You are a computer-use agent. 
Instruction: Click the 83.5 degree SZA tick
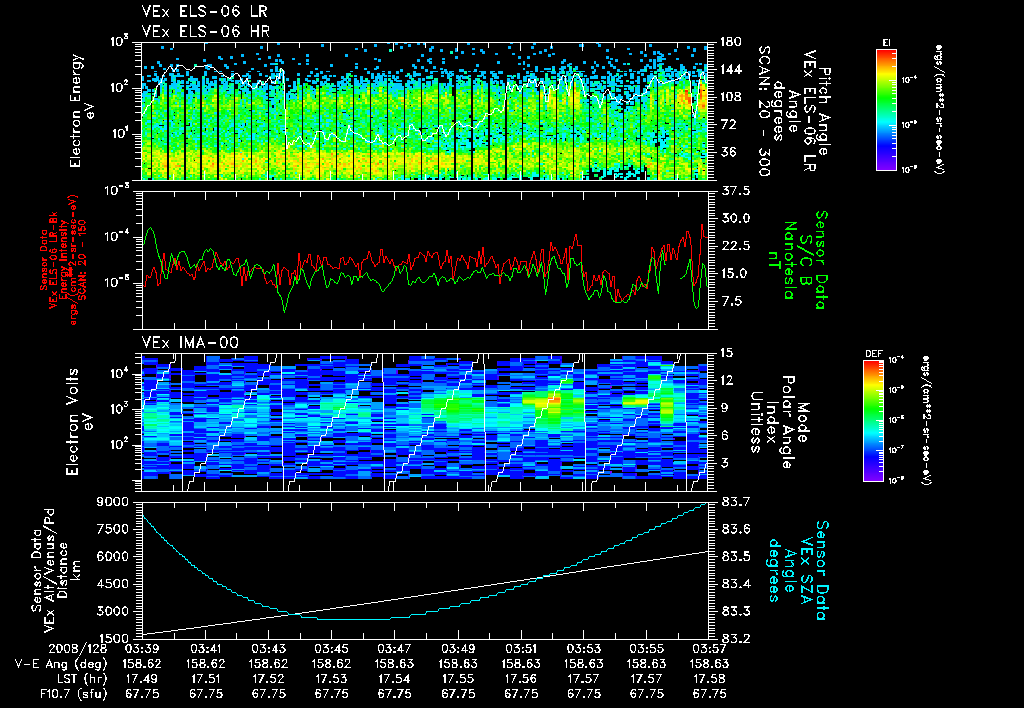pos(735,556)
